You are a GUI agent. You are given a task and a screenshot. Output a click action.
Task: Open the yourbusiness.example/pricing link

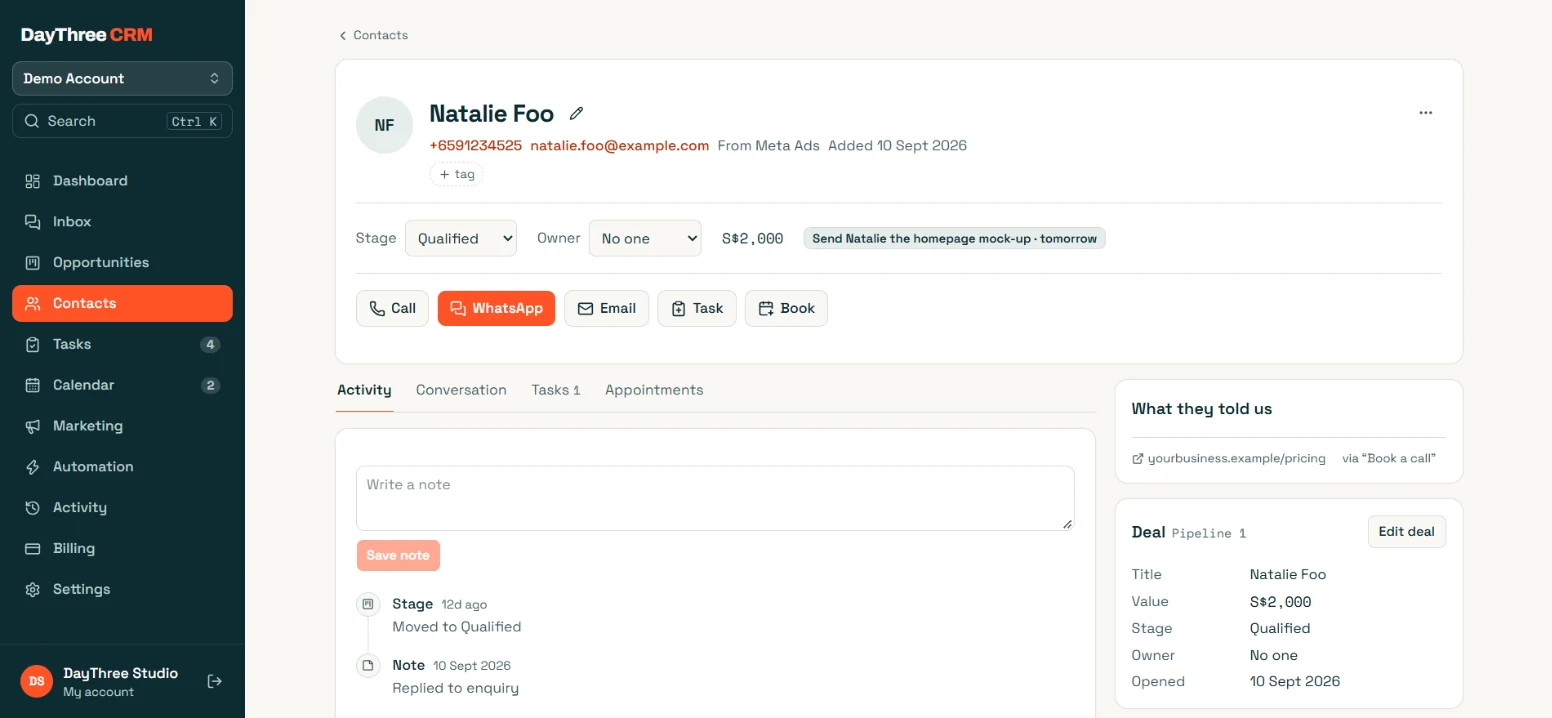pyautogui.click(x=1229, y=458)
